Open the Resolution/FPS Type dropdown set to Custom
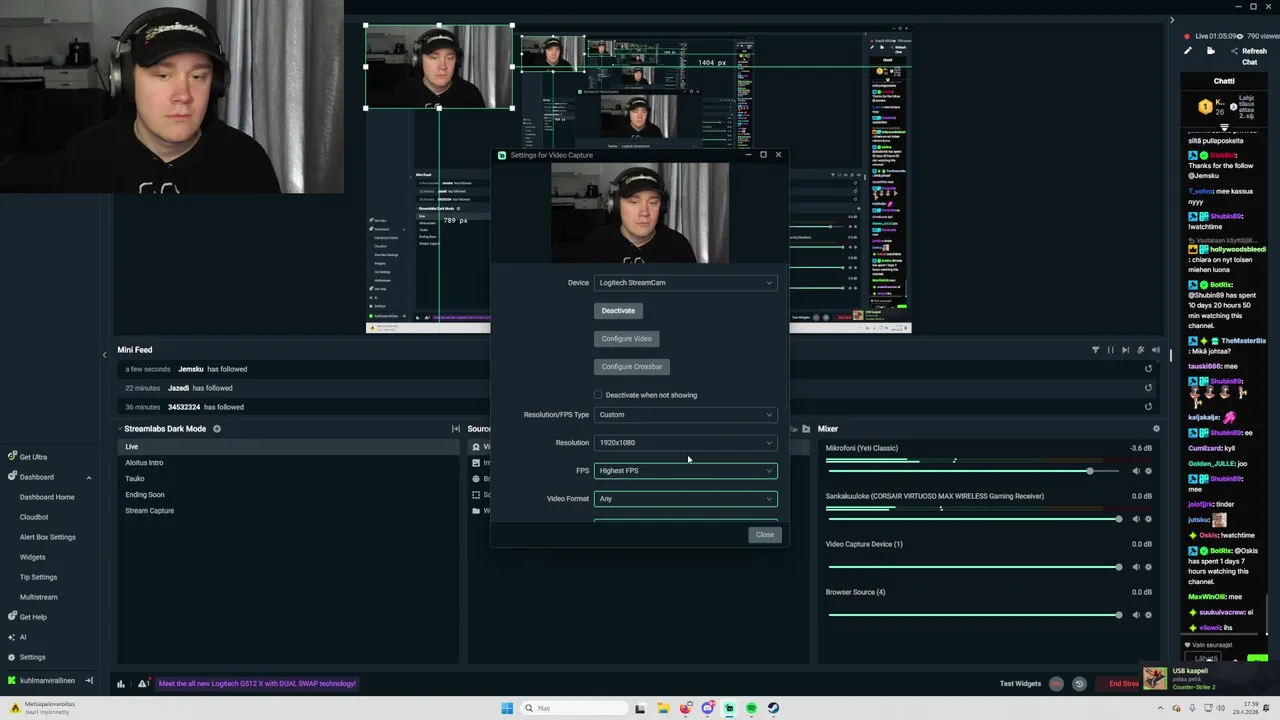This screenshot has width=1280, height=720. pyautogui.click(x=685, y=415)
